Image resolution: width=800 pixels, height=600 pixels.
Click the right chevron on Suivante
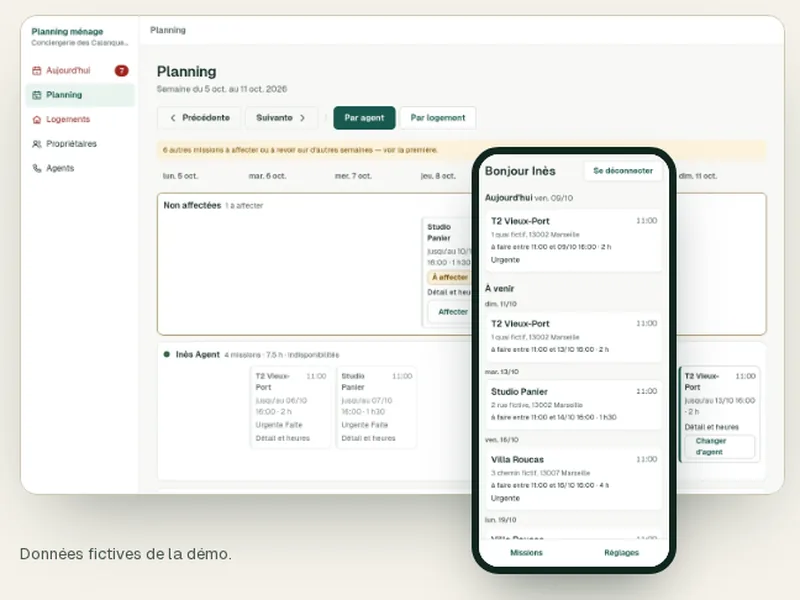tap(303, 118)
